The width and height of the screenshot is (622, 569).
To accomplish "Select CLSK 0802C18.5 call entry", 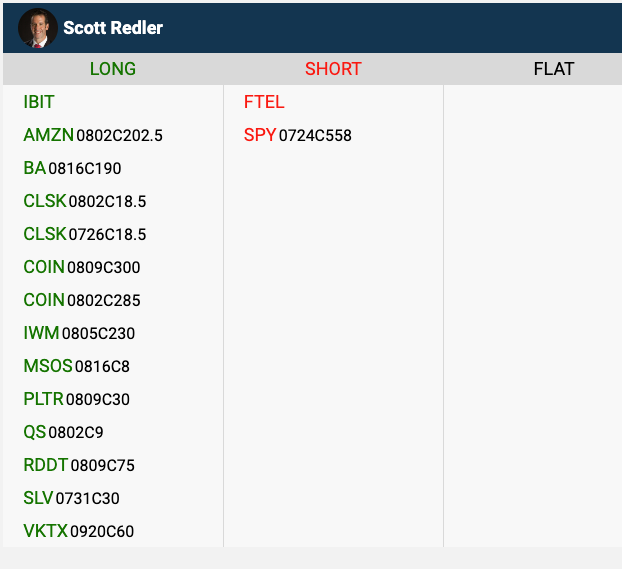I will (84, 201).
